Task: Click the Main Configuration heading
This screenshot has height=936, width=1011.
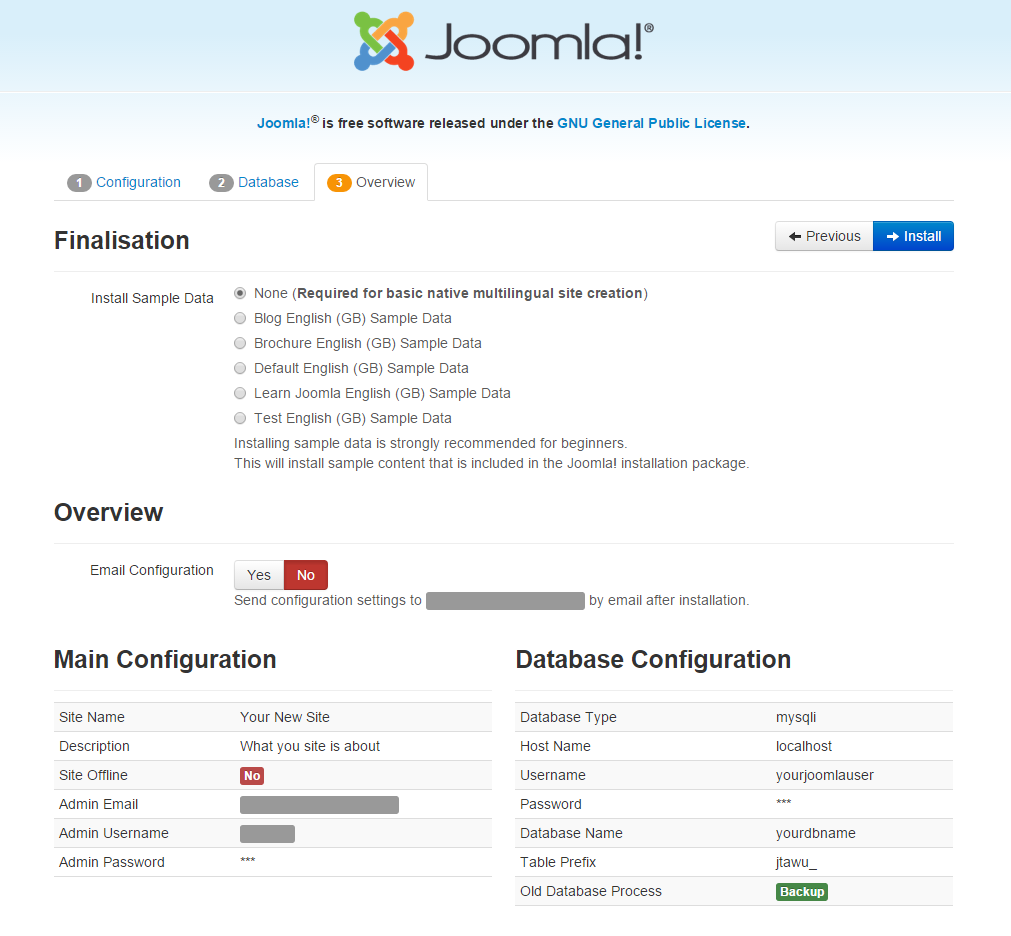Action: 165,660
